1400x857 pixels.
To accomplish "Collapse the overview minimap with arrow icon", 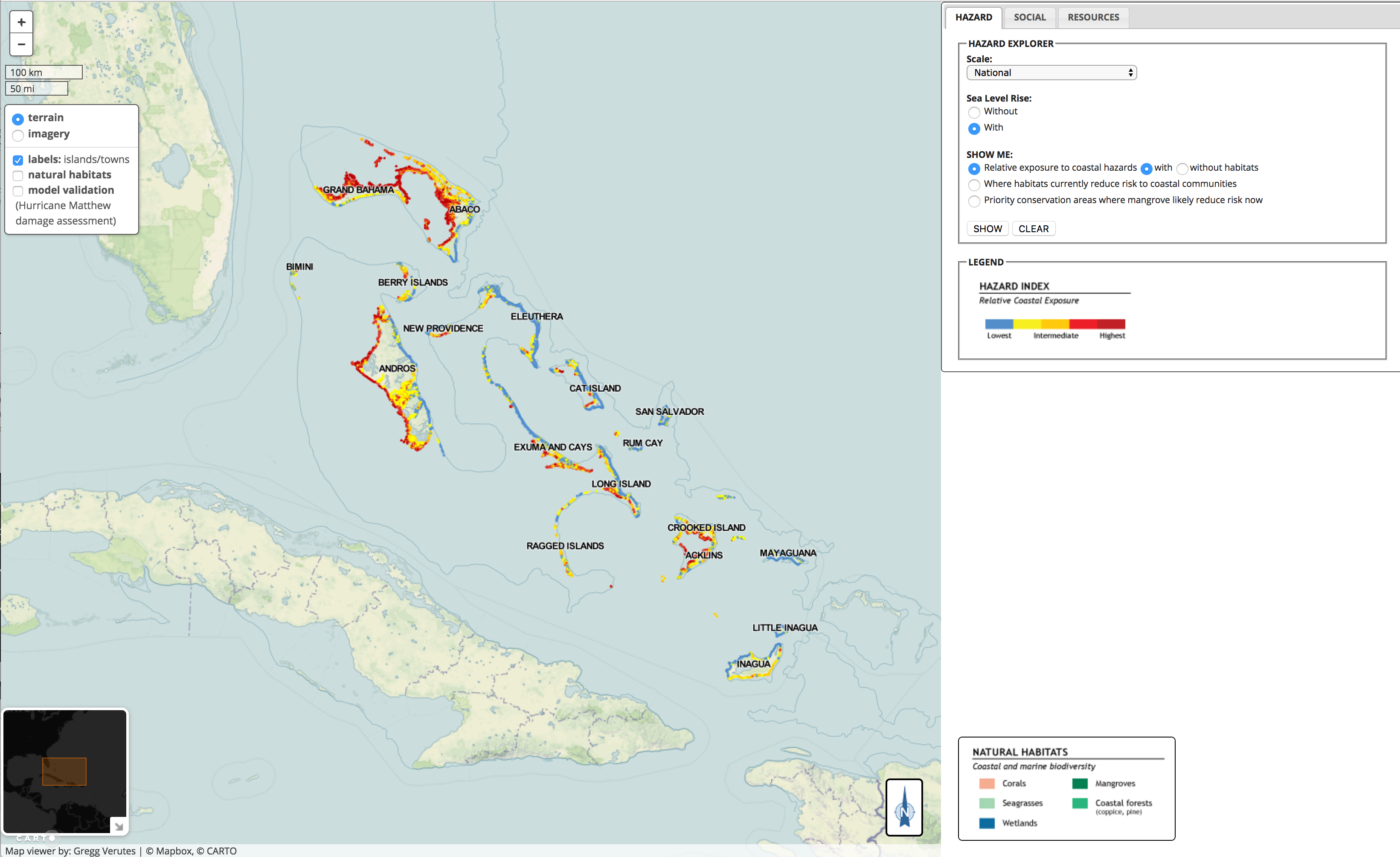I will (119, 826).
